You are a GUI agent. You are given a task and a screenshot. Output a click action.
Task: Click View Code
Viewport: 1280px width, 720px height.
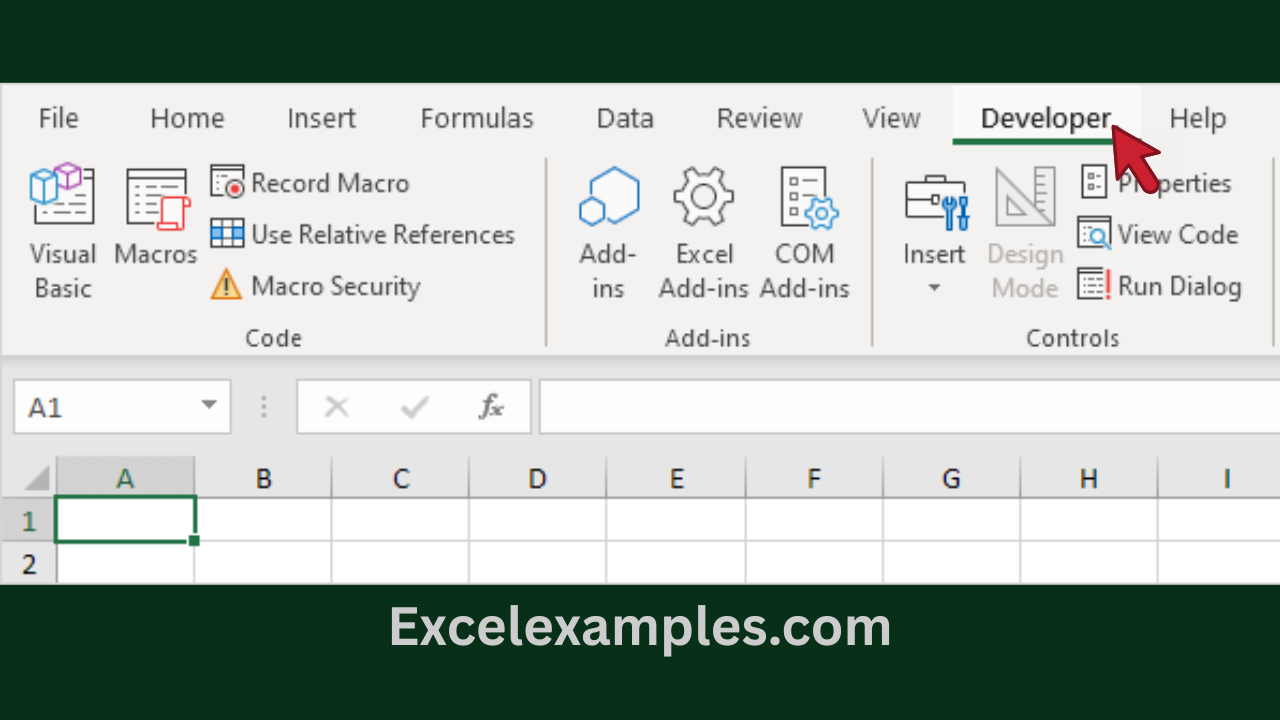tap(1158, 235)
